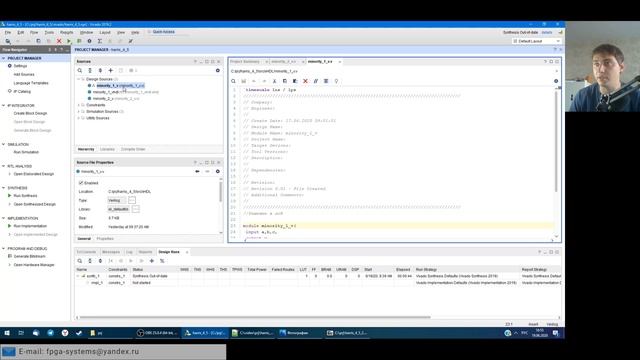Click the lightbulb icon in editor toolbar
Viewport: 640px width, 360px height.
336,81
